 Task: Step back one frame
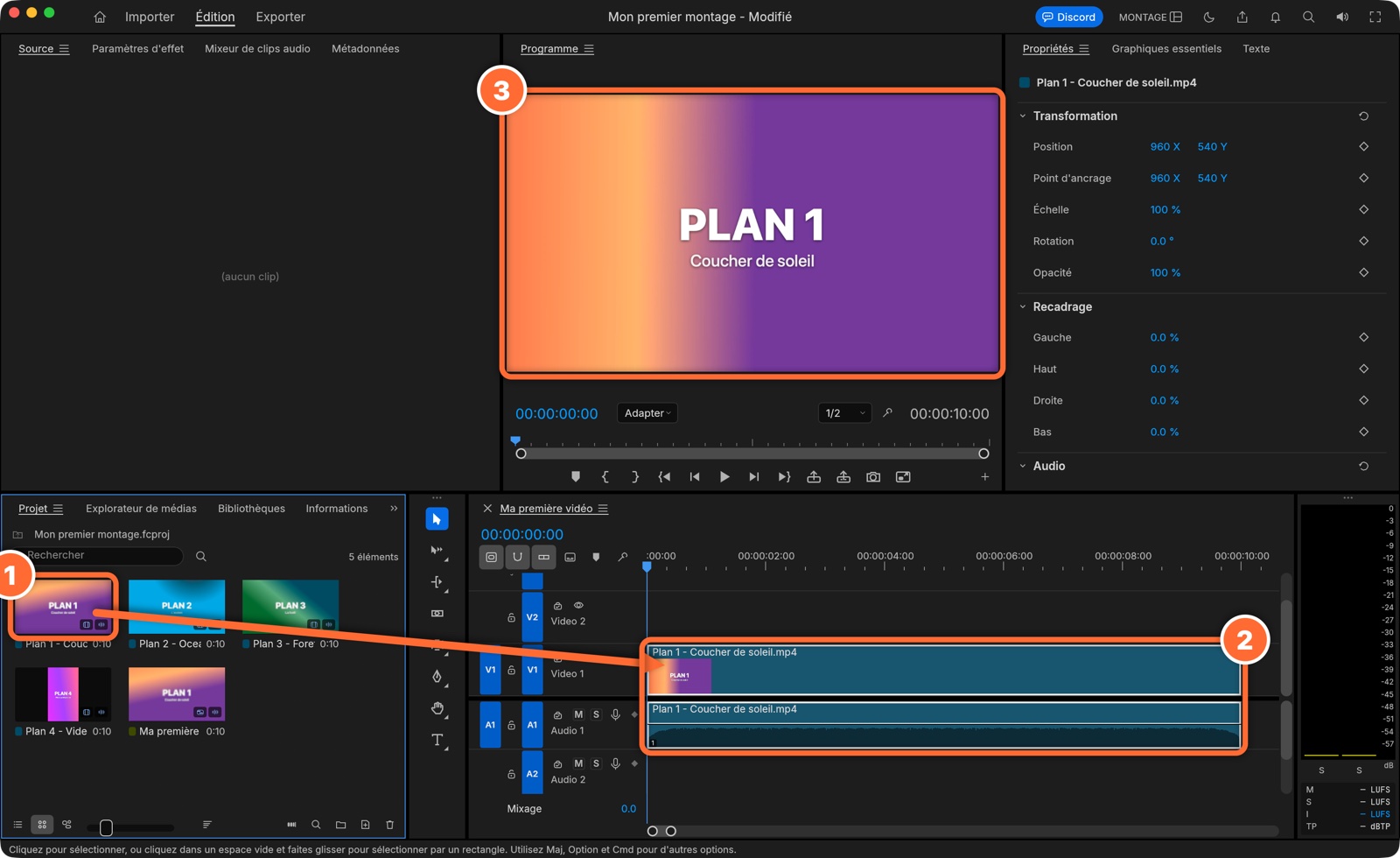694,477
